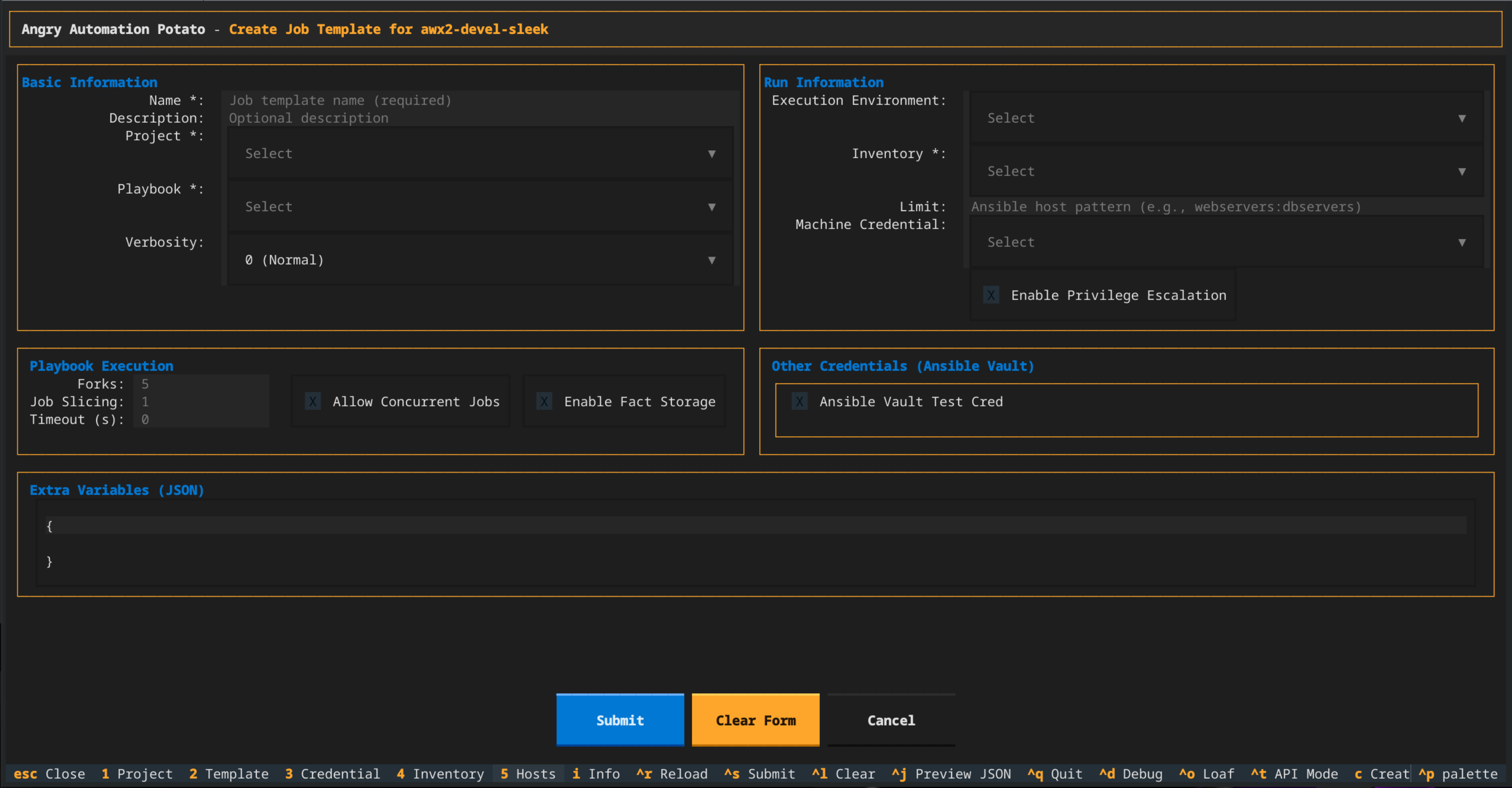Select 3 Credential in footer bar

pyautogui.click(x=333, y=774)
